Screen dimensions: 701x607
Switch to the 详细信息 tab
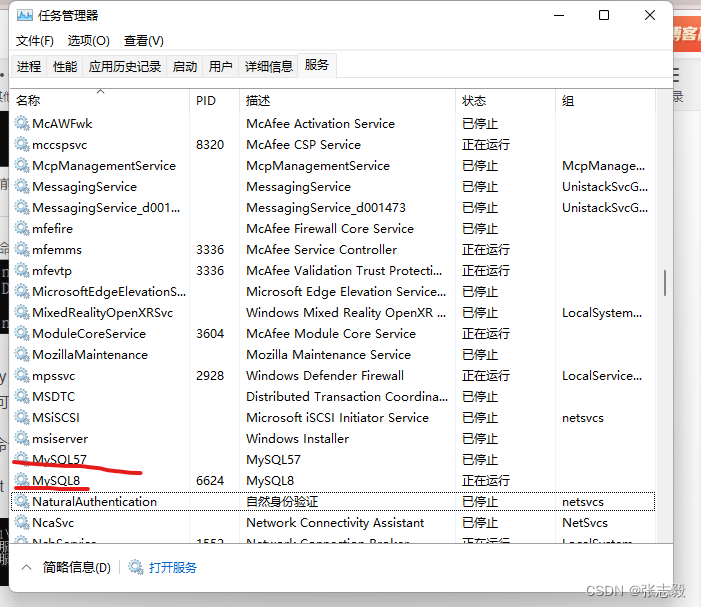[268, 67]
